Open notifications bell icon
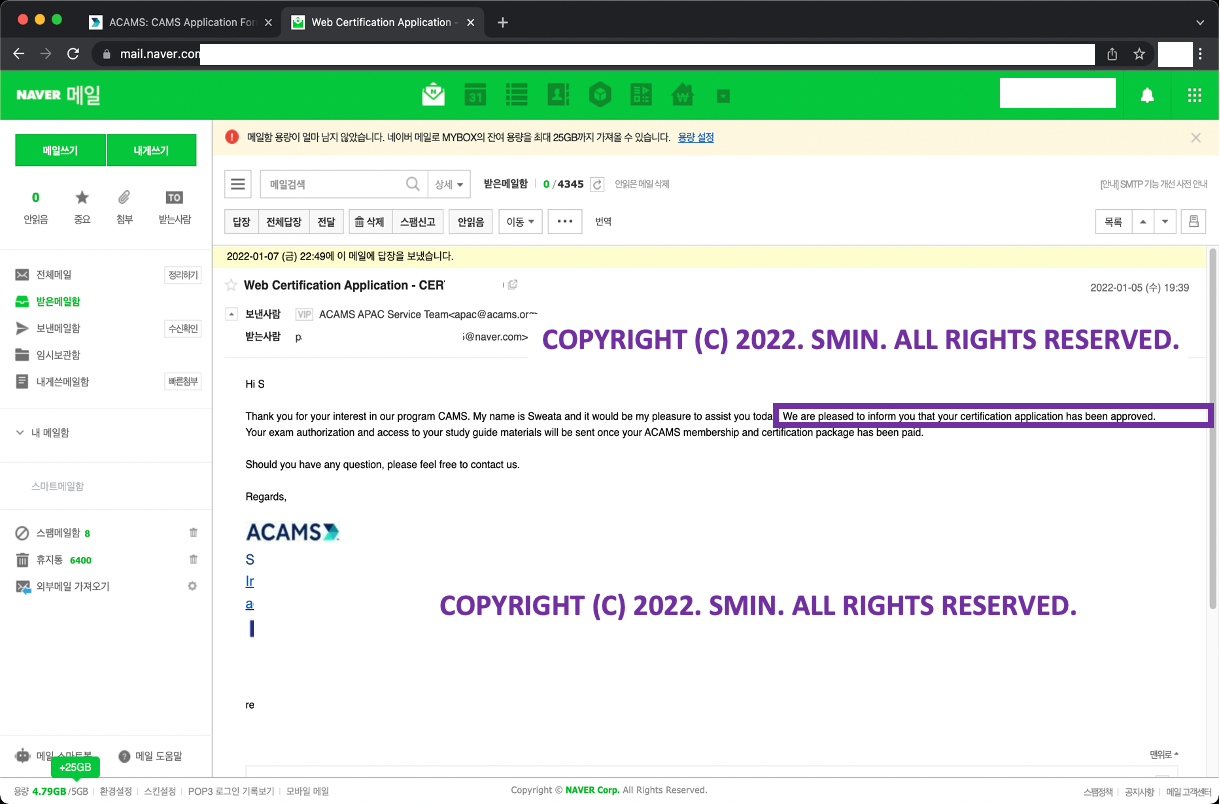 tap(1148, 95)
